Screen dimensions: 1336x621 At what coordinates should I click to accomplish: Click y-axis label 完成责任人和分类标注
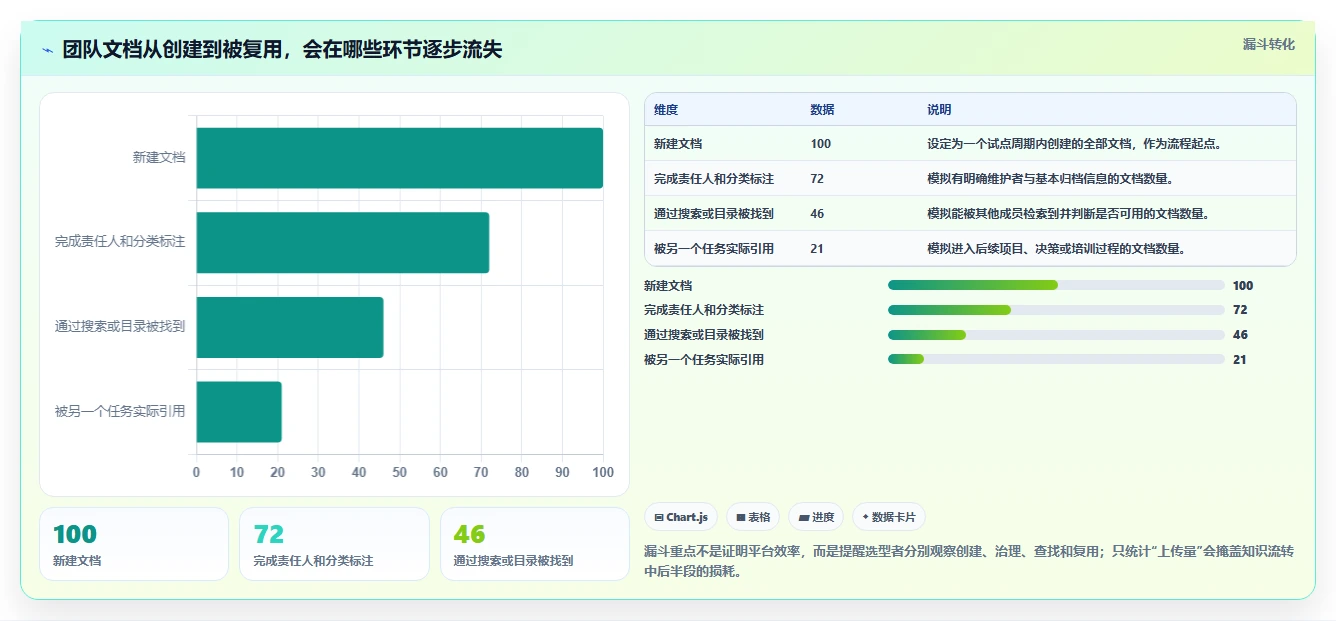(x=120, y=242)
